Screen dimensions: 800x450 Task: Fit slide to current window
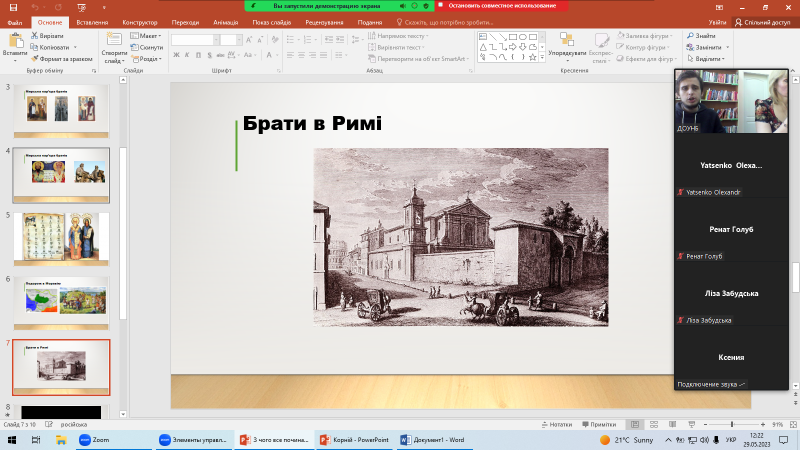click(x=793, y=424)
